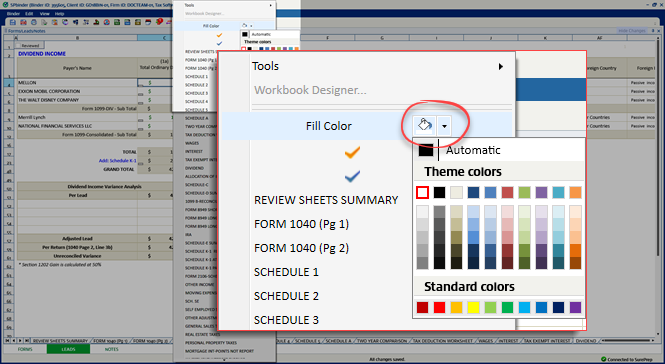The image size is (665, 364).
Task: Choose the gold standard color swatch
Action: point(456,307)
